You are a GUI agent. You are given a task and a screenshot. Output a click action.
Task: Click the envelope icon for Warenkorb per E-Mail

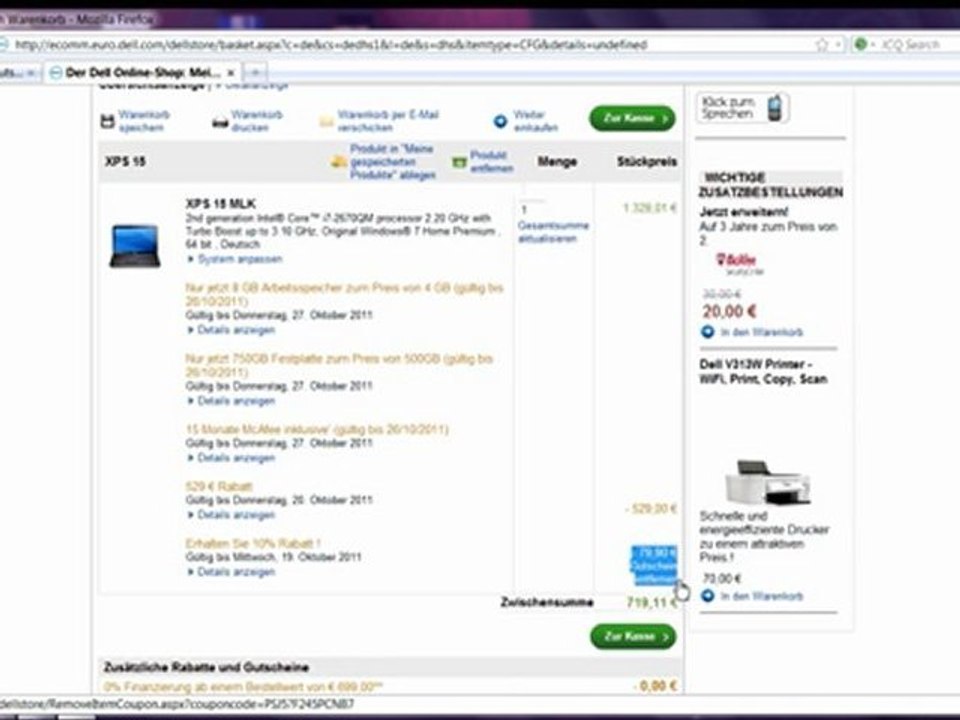click(x=327, y=122)
